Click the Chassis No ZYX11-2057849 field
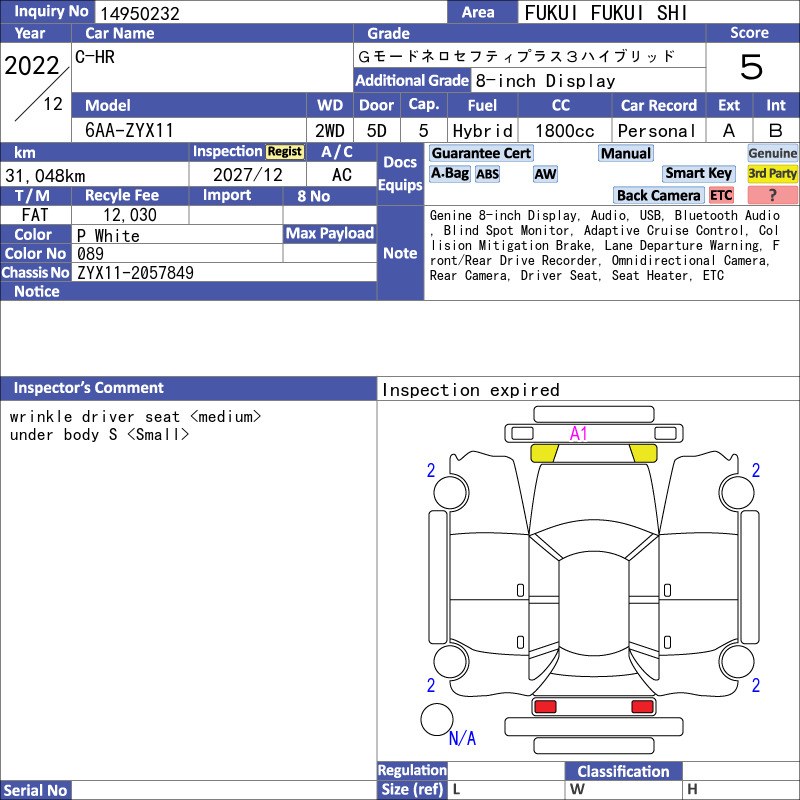The height and width of the screenshot is (800, 800). pos(224,272)
